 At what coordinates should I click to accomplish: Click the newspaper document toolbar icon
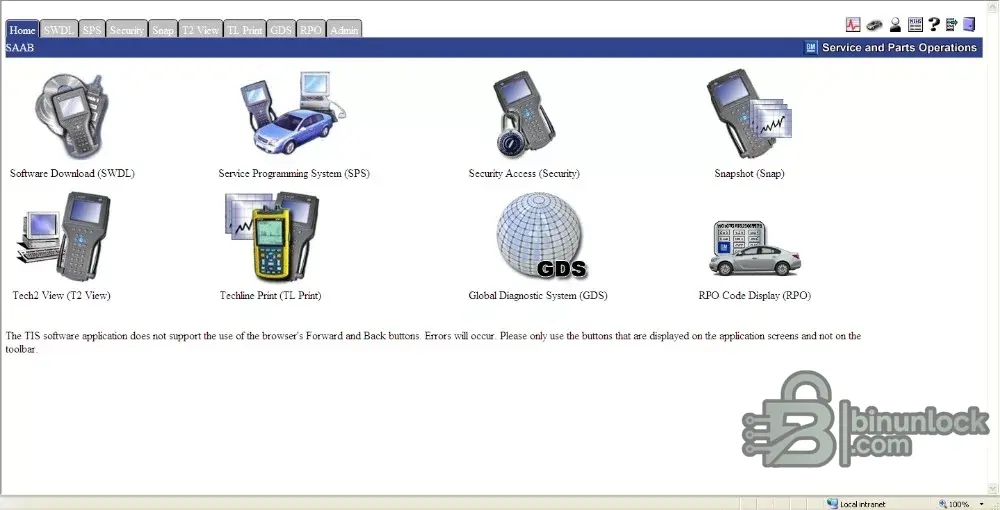tap(915, 25)
